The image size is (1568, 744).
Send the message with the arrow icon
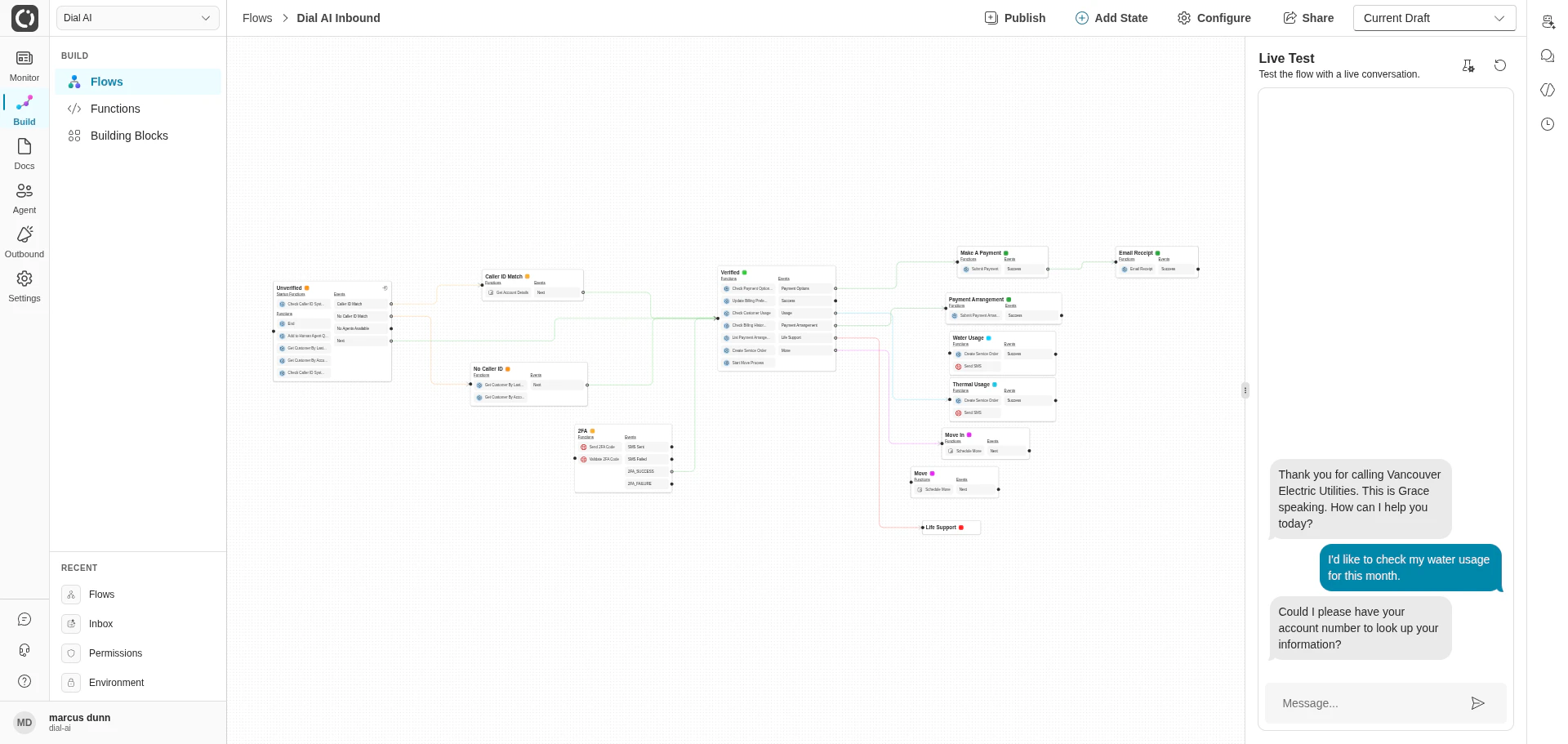click(1477, 703)
